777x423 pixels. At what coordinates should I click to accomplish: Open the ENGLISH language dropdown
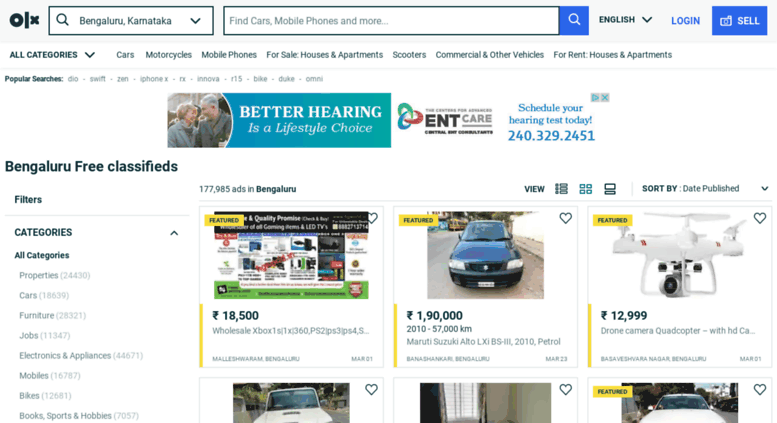[625, 20]
